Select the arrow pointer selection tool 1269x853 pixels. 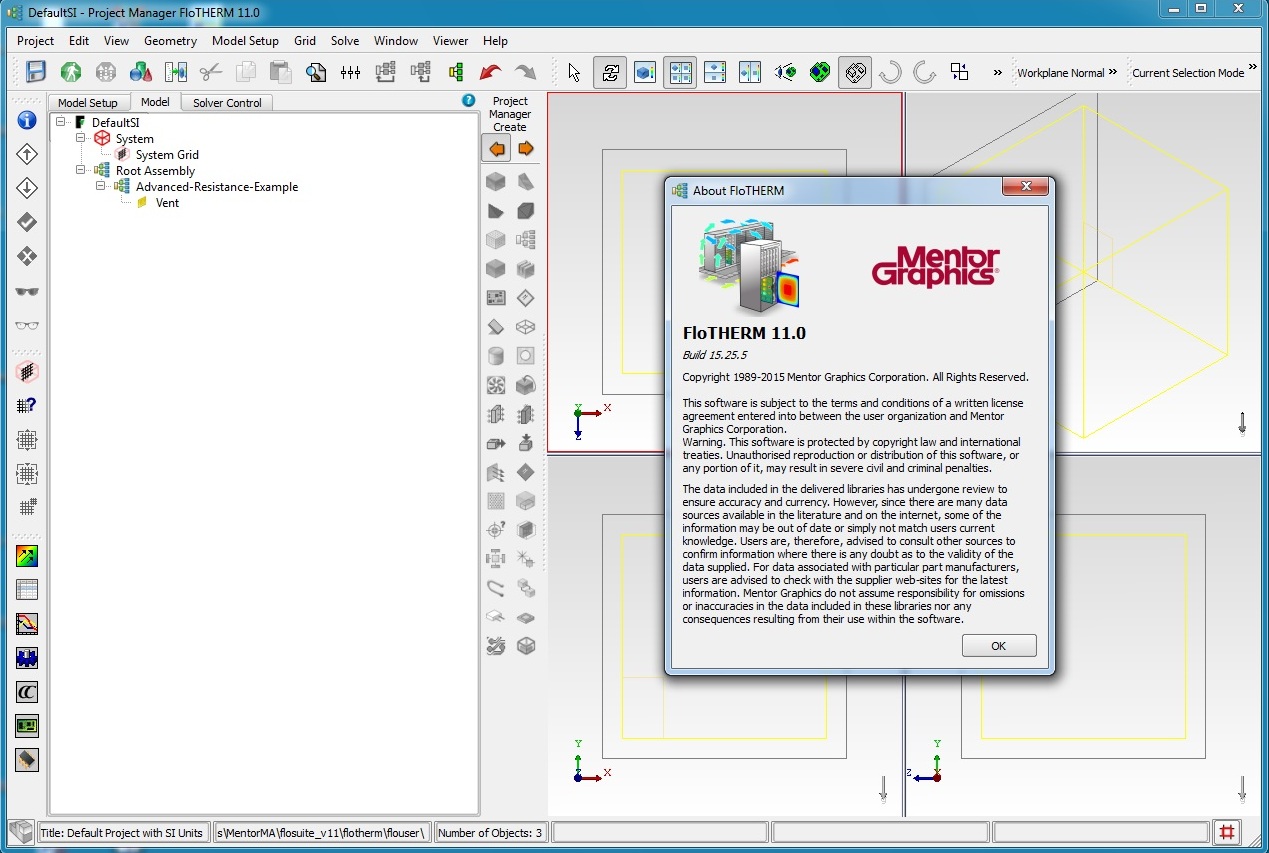click(574, 72)
